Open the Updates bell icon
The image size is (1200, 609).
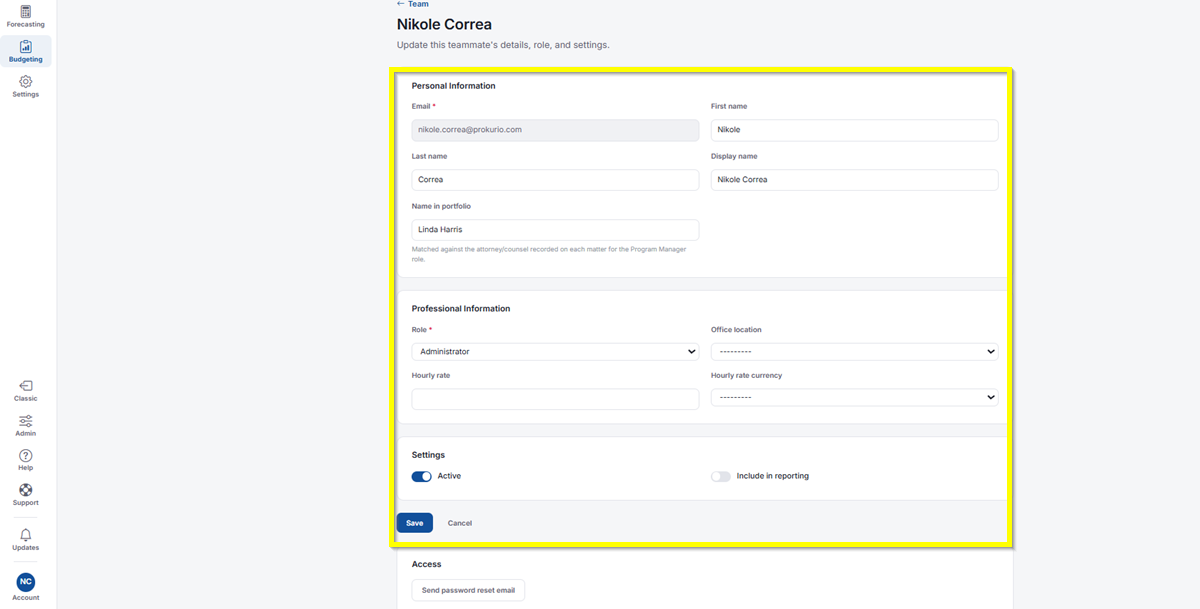(x=25, y=536)
